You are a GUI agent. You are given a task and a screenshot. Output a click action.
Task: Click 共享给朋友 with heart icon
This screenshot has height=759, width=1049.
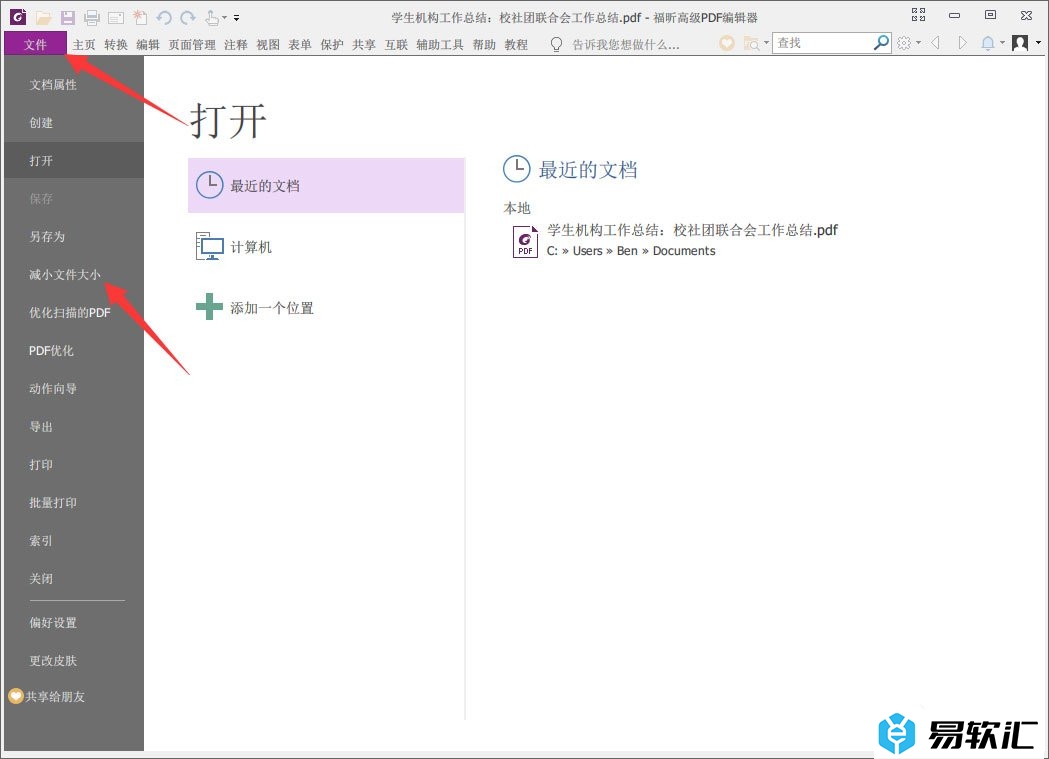(47, 696)
